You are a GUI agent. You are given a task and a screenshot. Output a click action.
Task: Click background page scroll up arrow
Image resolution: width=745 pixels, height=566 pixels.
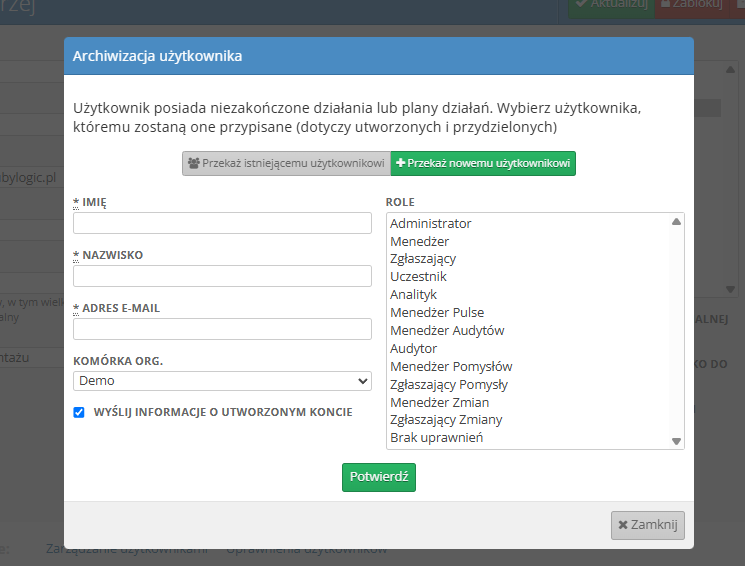point(730,70)
